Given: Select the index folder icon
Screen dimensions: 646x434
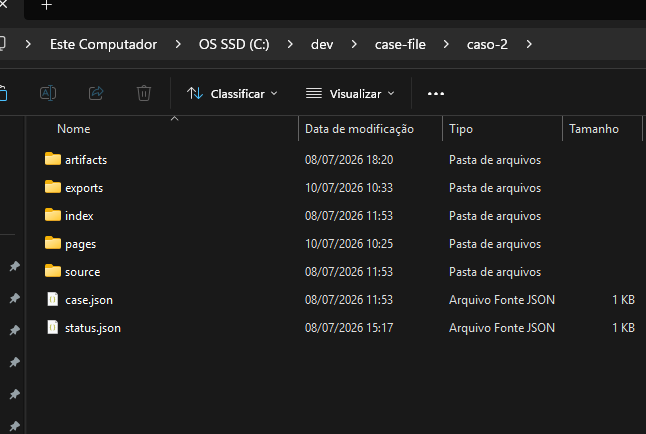Looking at the screenshot, I should [53, 215].
